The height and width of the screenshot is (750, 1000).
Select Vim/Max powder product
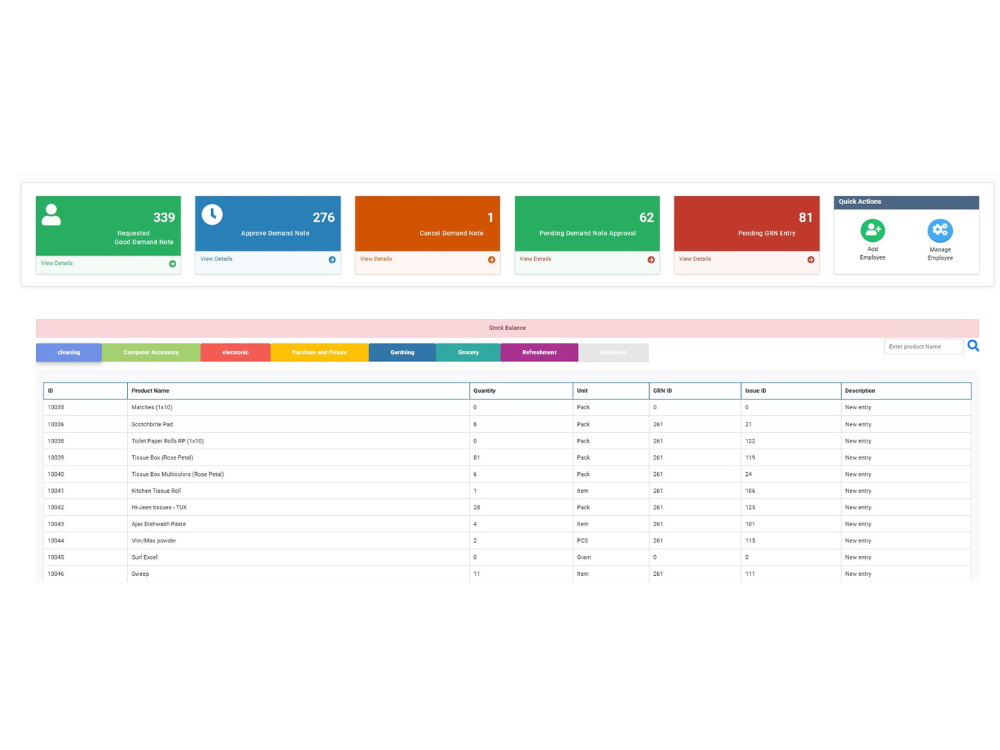[x=154, y=540]
